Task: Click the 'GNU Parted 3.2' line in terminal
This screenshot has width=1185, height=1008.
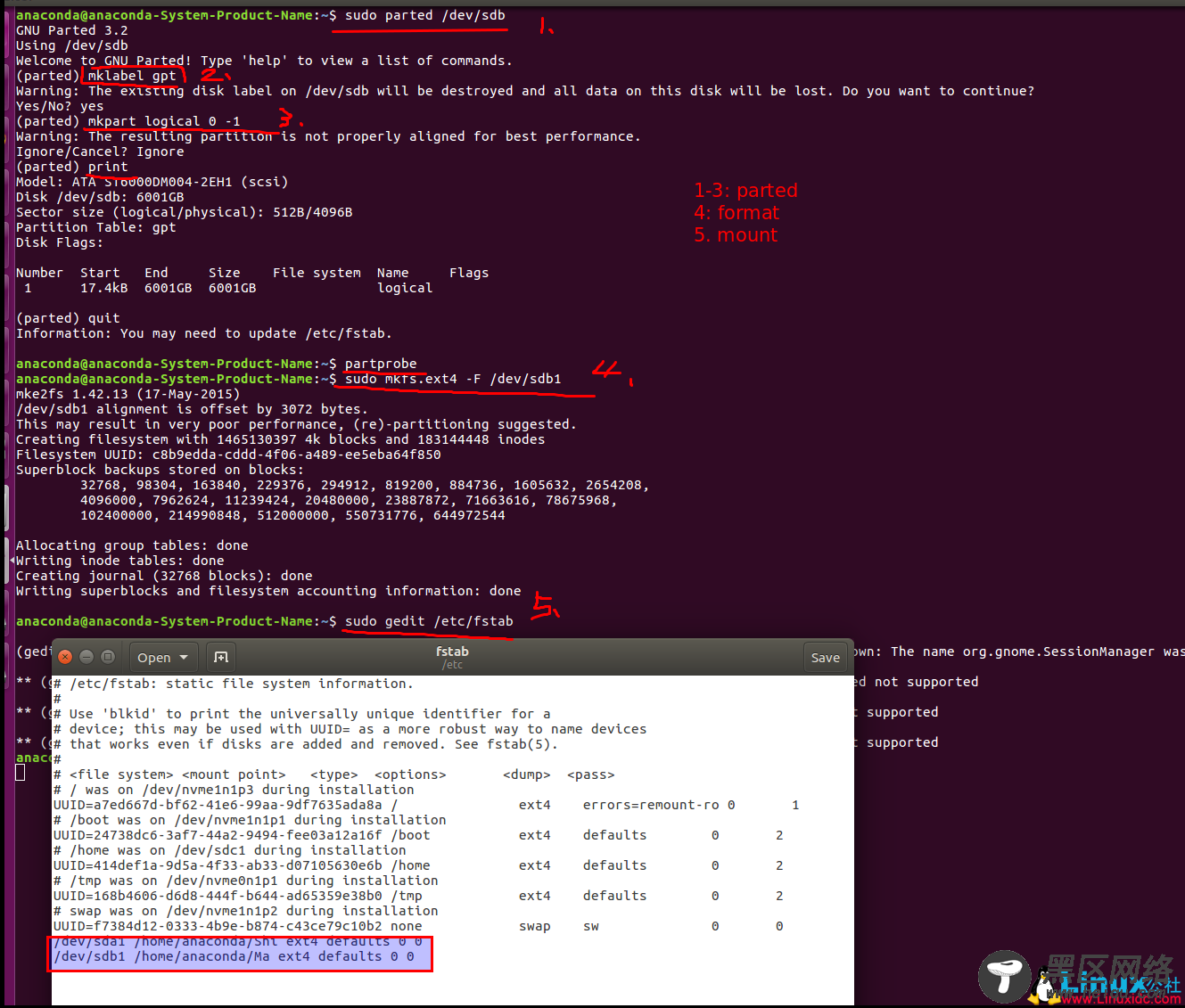Action: click(x=72, y=30)
